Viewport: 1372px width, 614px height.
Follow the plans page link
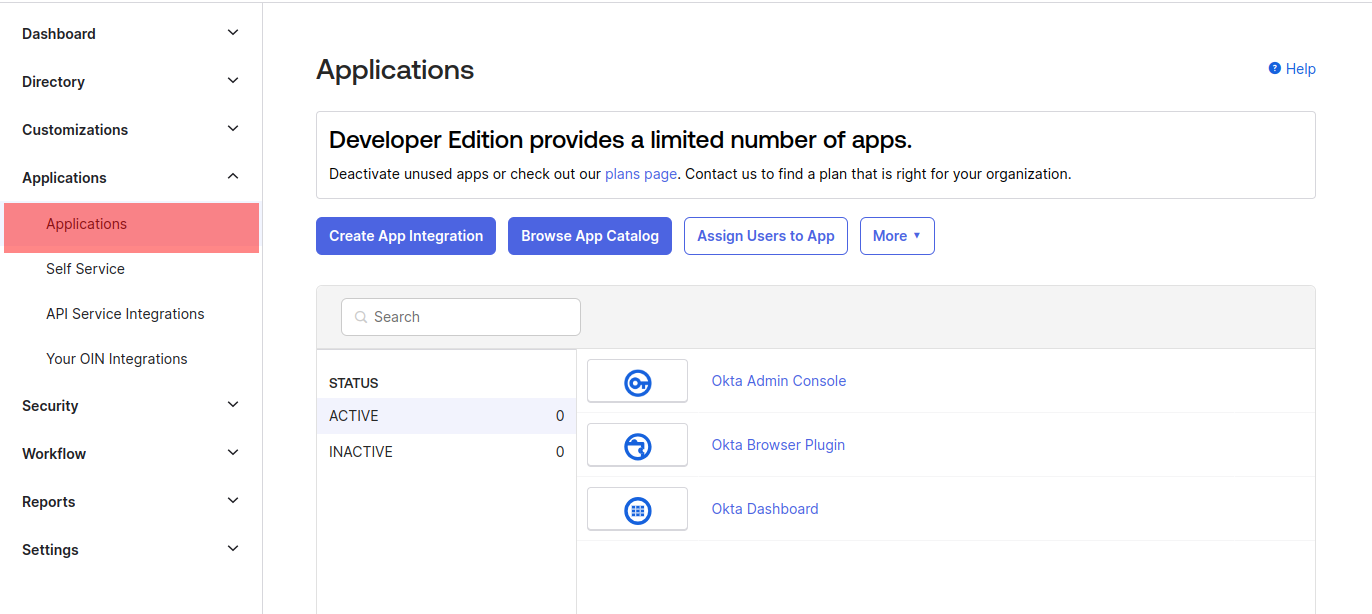(x=640, y=174)
